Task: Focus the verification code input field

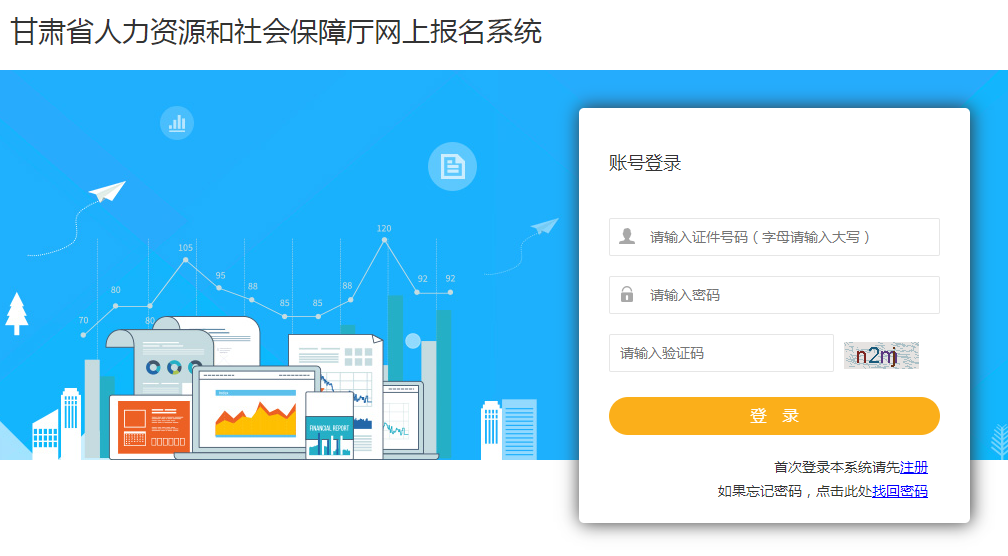Action: 721,353
